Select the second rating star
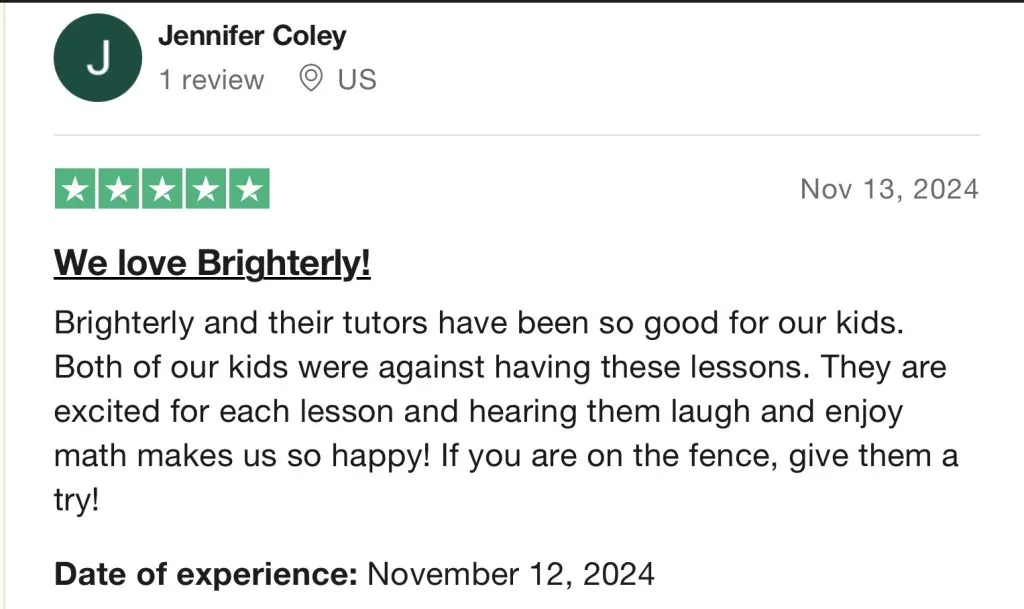Screen dimensions: 1024x609 click(119, 189)
